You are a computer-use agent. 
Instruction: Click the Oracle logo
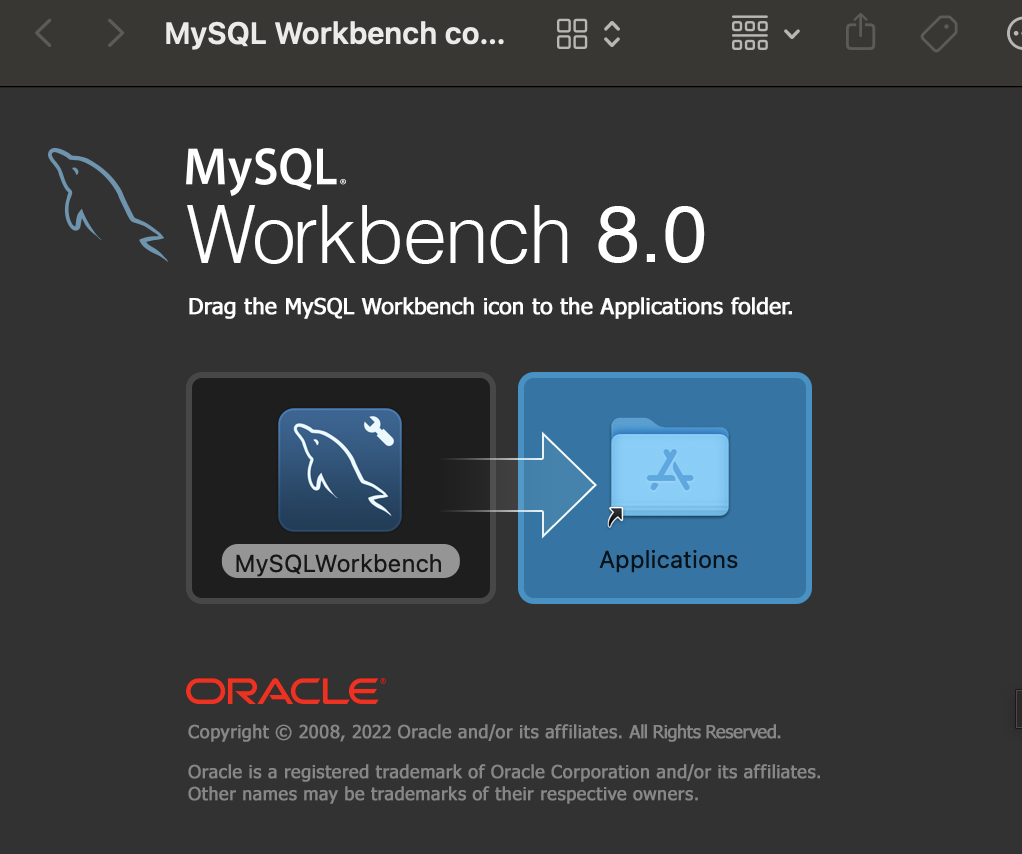283,689
